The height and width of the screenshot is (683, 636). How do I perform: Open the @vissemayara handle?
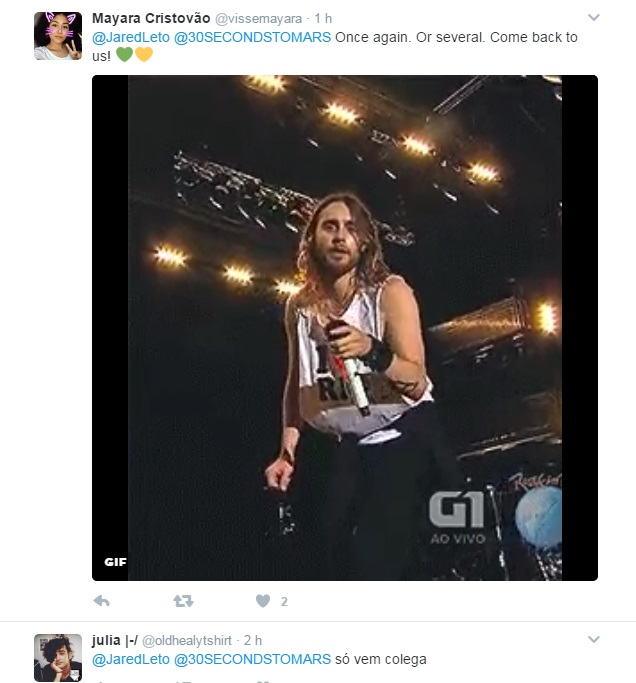[x=258, y=19]
